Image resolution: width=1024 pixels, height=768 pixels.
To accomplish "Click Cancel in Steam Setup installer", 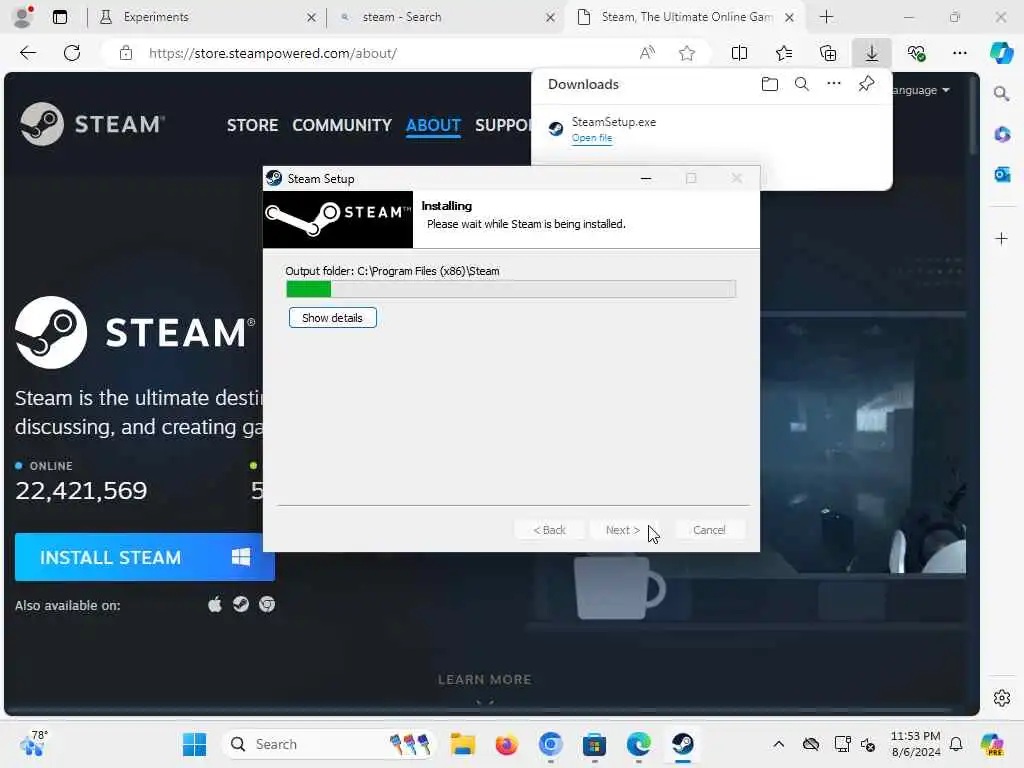I will (709, 530).
